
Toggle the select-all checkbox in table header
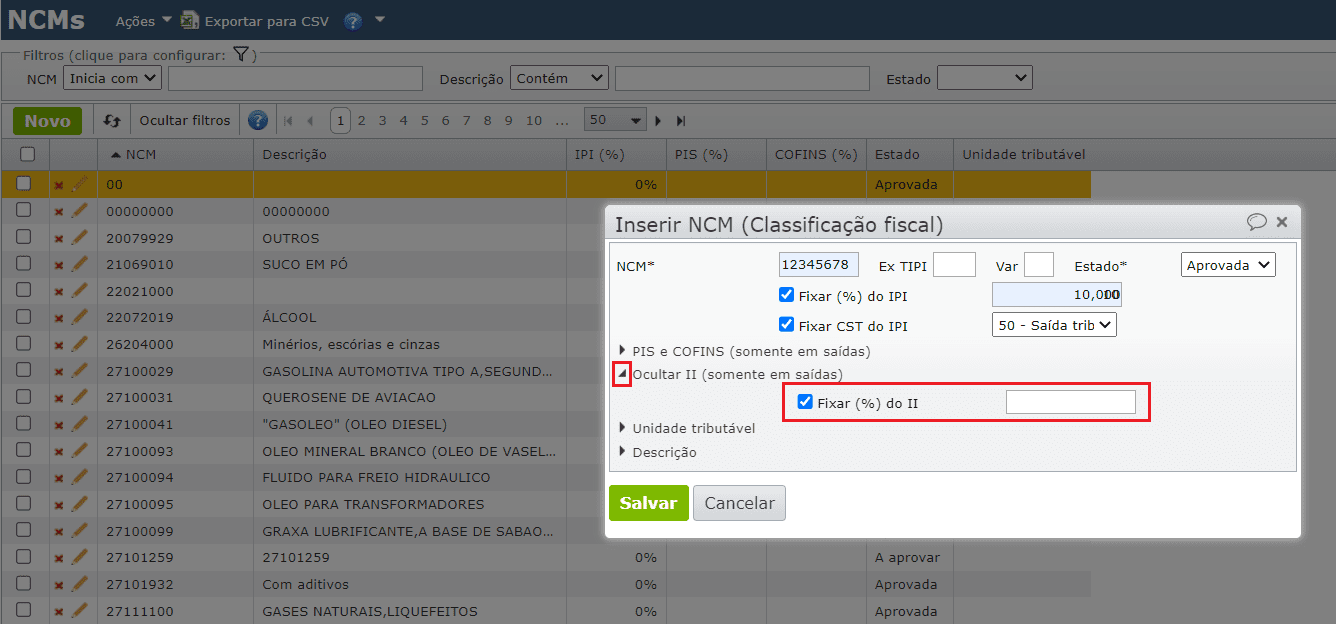[x=27, y=154]
